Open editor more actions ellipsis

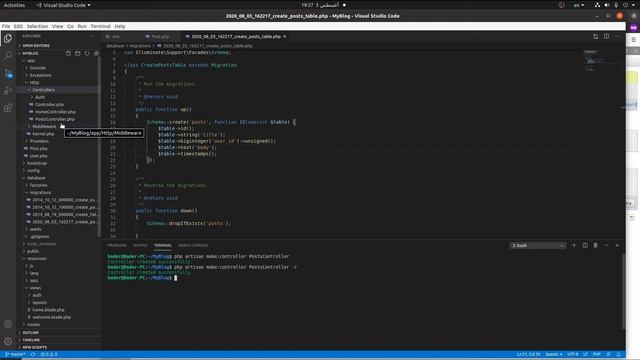[617, 36]
